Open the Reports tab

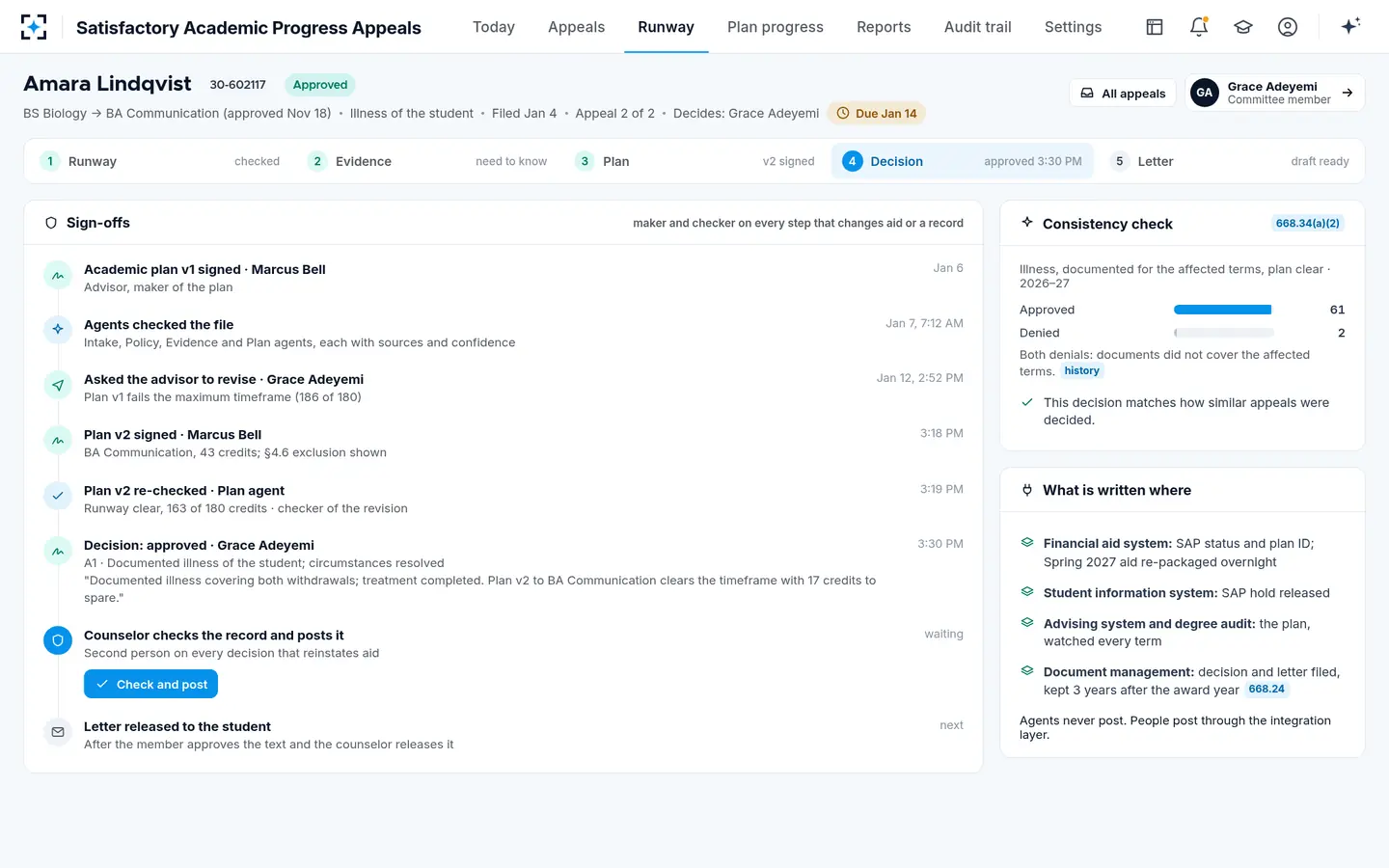point(884,27)
